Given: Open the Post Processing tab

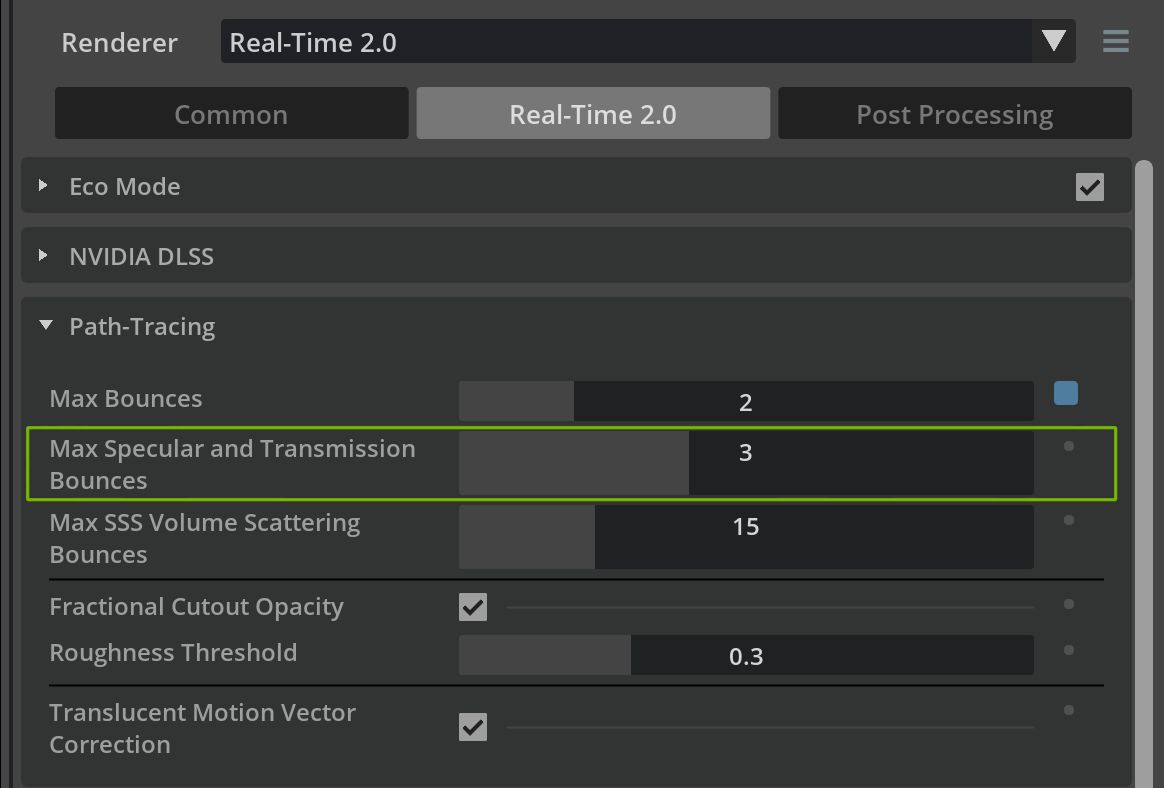Looking at the screenshot, I should (x=954, y=114).
